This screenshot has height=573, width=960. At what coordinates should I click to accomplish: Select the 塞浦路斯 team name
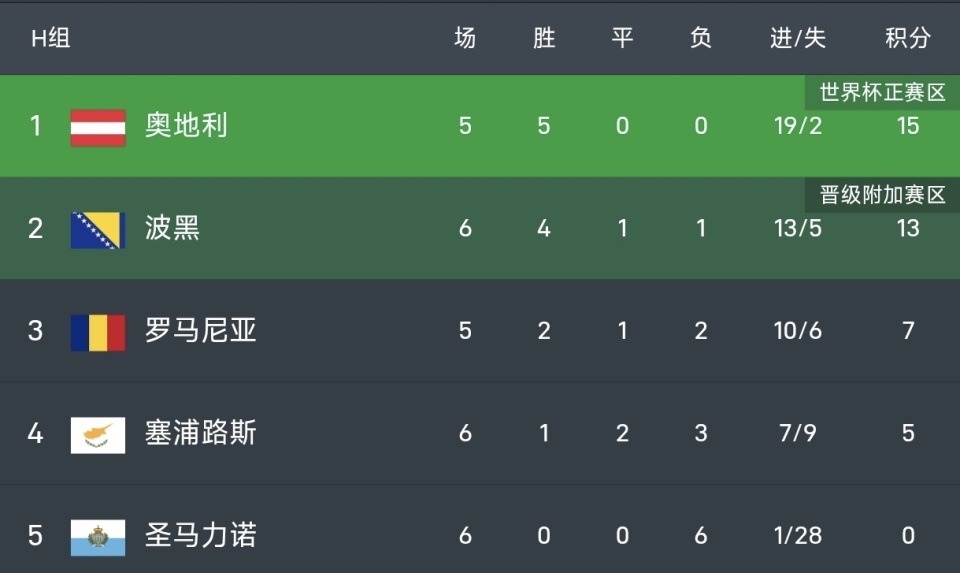pos(200,433)
